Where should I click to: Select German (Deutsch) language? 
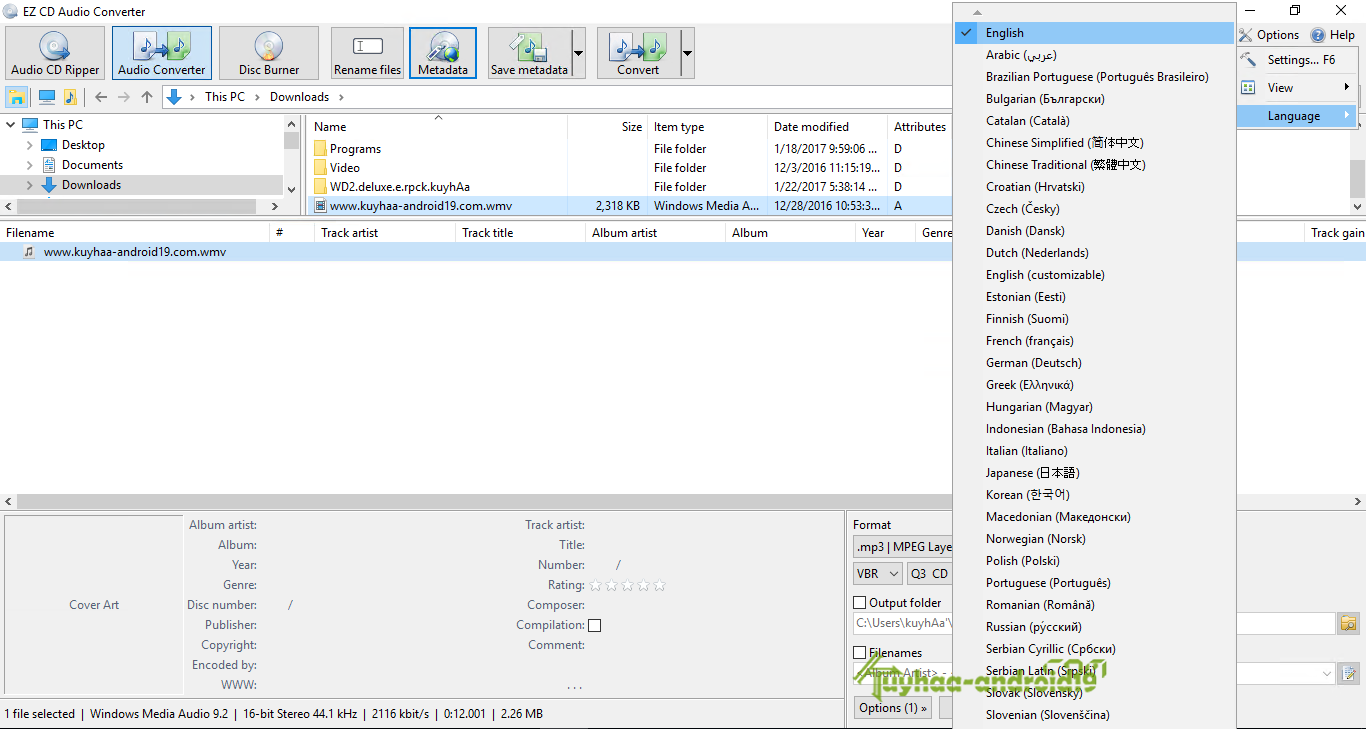pyautogui.click(x=1095, y=363)
